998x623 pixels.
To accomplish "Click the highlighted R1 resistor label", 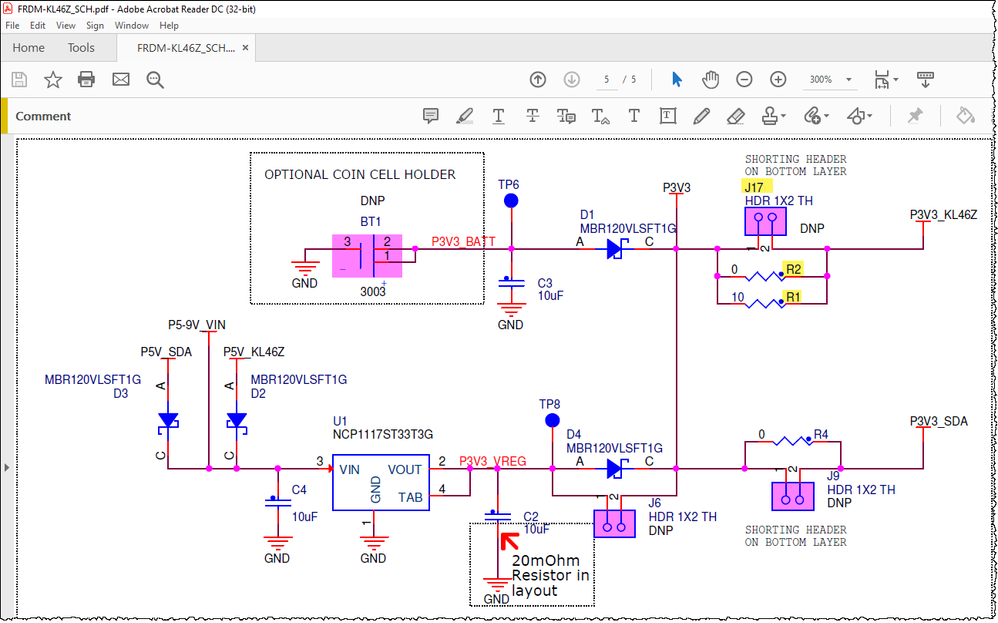I will click(793, 297).
